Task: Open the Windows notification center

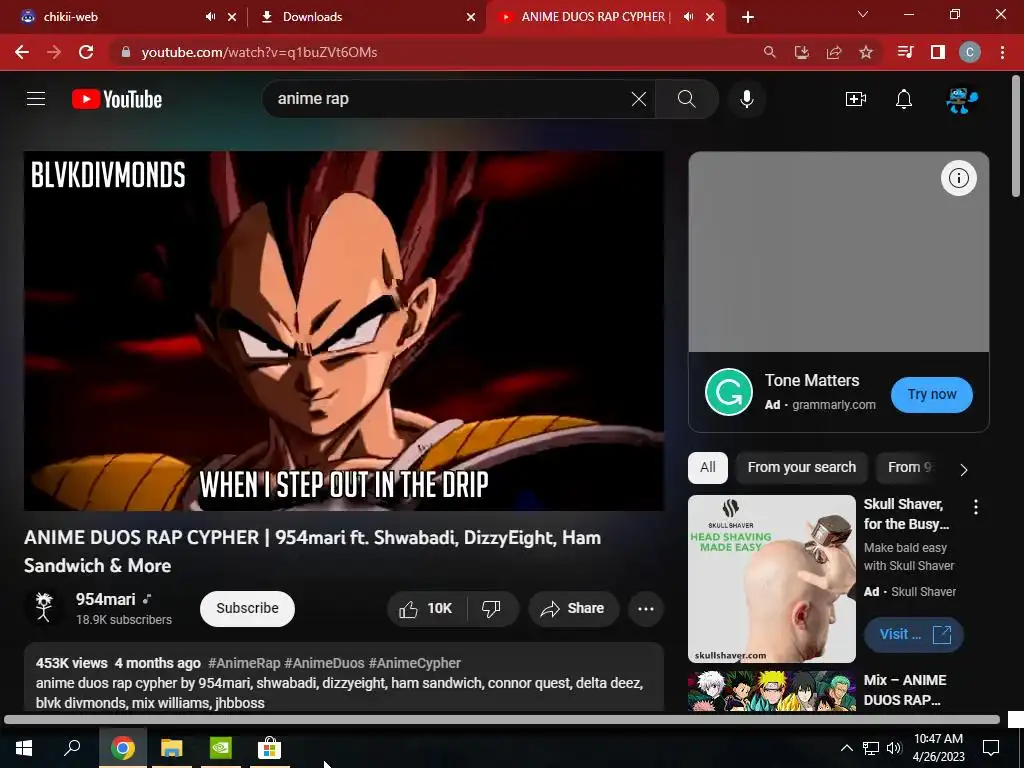Action: click(991, 748)
